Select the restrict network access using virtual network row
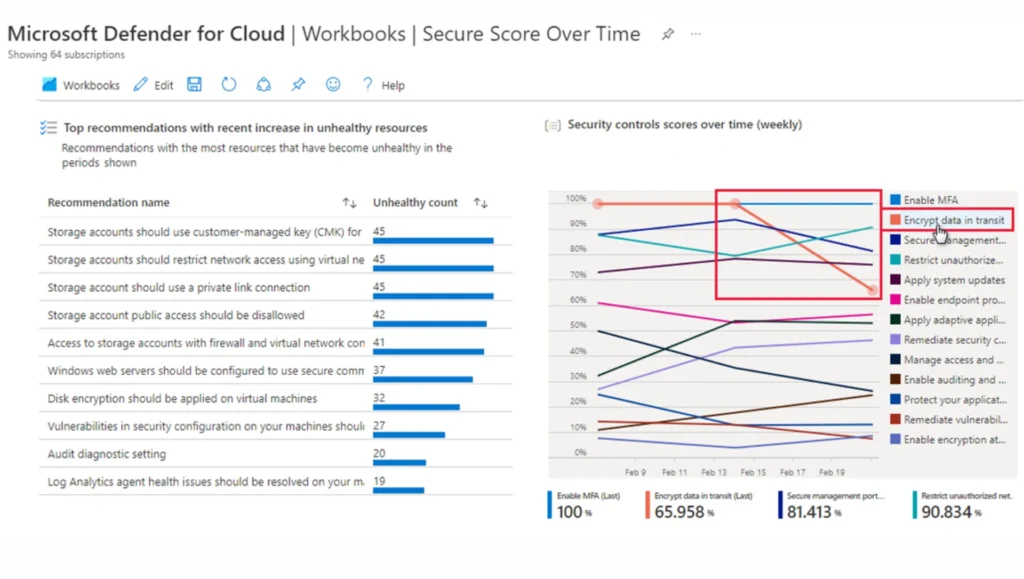Screen dimensions: 1024x579 [x=276, y=260]
